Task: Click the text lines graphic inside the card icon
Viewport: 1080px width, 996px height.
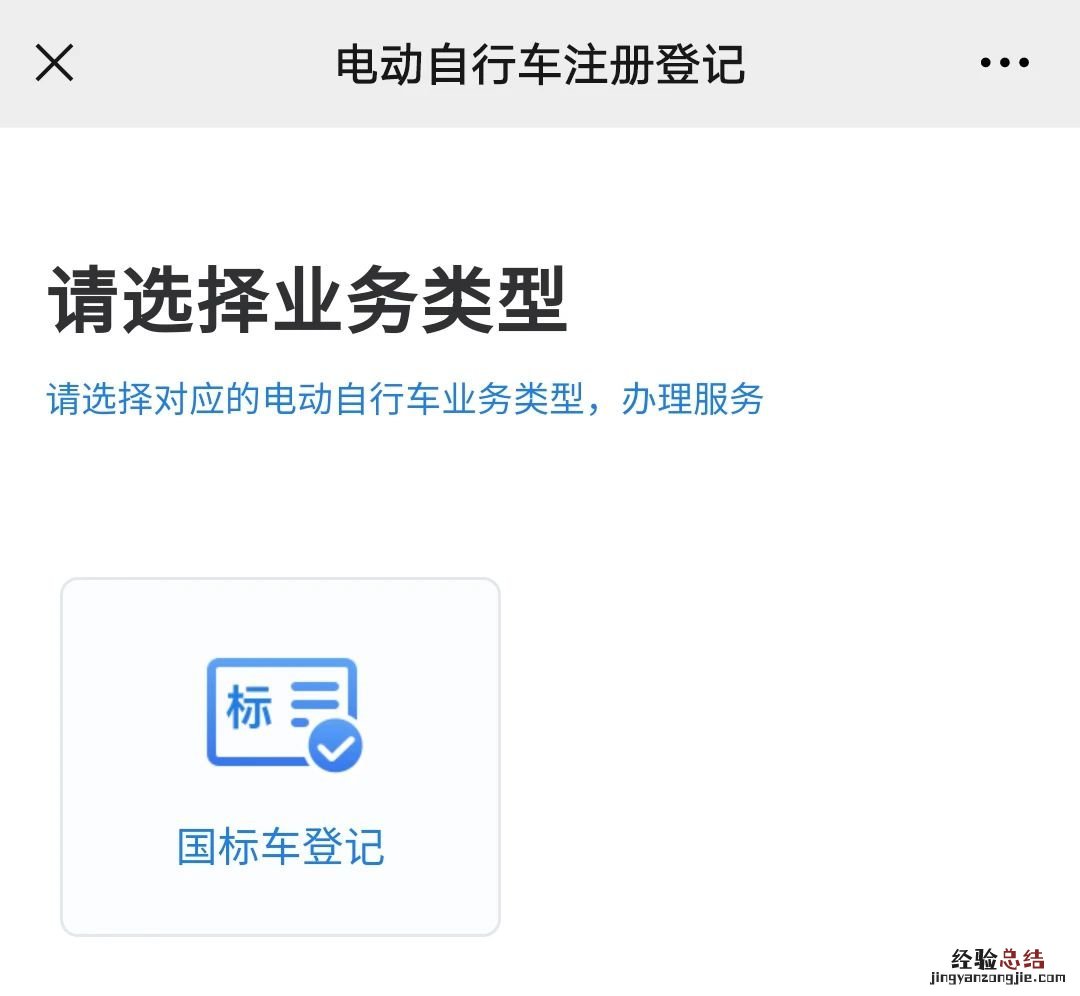Action: pyautogui.click(x=315, y=704)
